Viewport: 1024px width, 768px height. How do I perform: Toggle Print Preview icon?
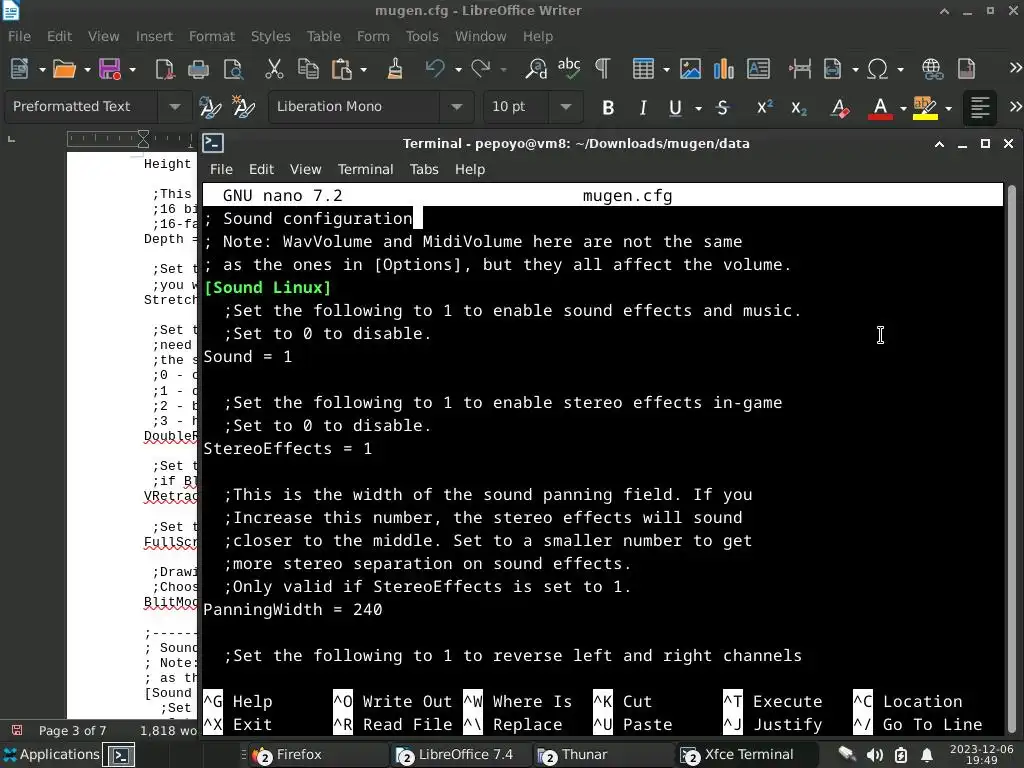pyautogui.click(x=233, y=69)
